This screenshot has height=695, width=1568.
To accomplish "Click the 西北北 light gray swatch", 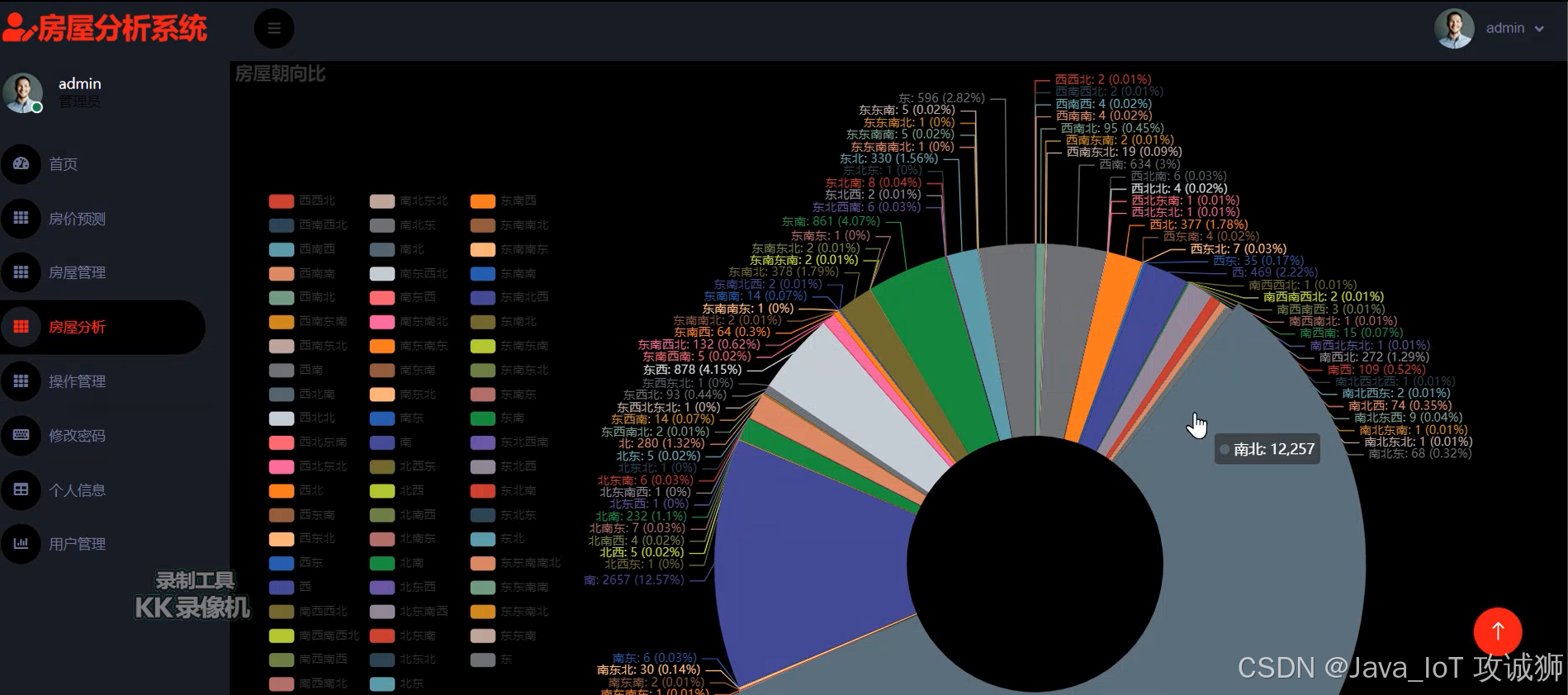I will pyautogui.click(x=281, y=418).
